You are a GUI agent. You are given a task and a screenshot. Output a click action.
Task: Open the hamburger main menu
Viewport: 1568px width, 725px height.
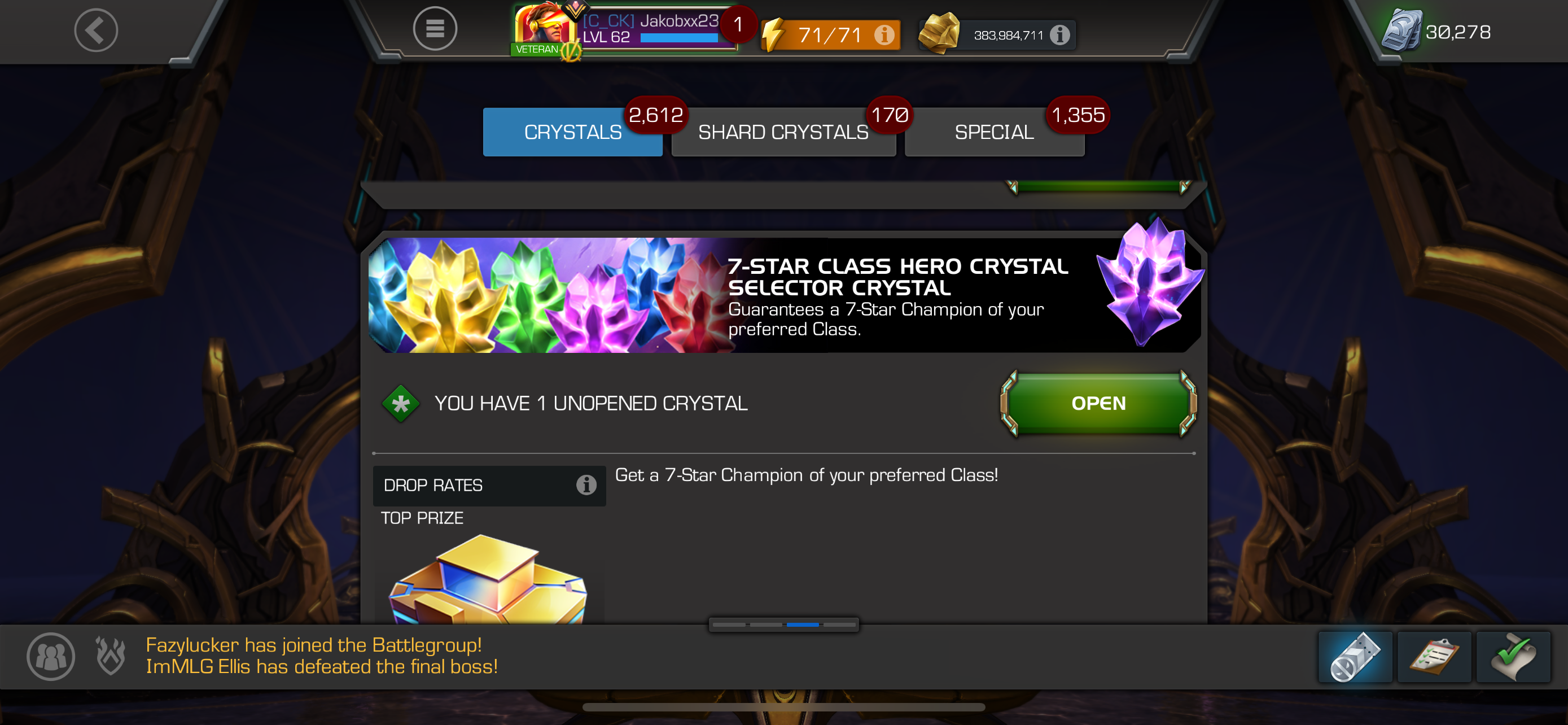[x=435, y=29]
